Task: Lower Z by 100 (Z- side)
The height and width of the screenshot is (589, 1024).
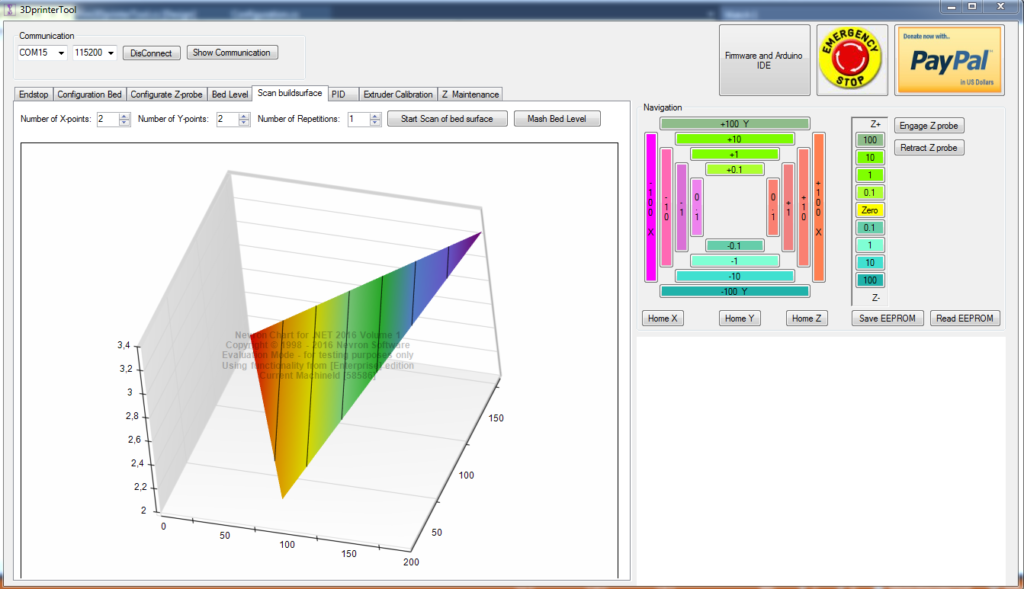Action: click(870, 280)
